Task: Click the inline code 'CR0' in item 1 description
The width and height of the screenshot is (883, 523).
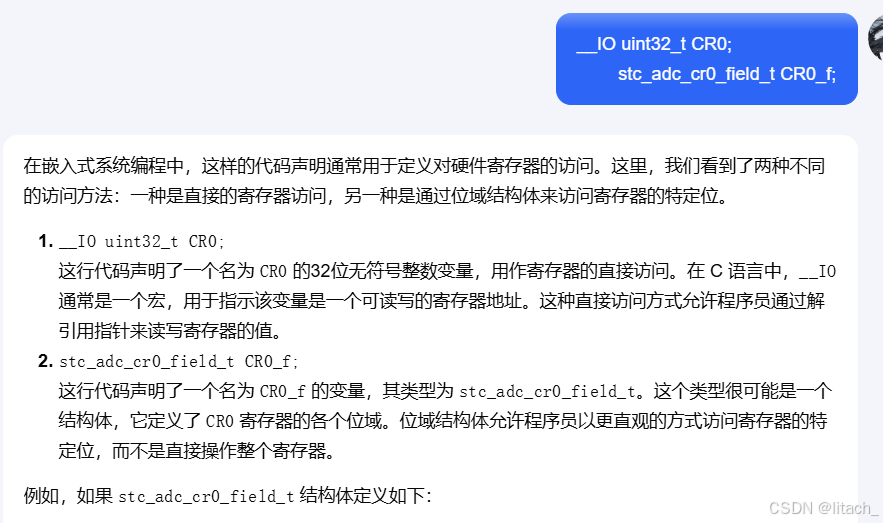Action: pos(273,272)
